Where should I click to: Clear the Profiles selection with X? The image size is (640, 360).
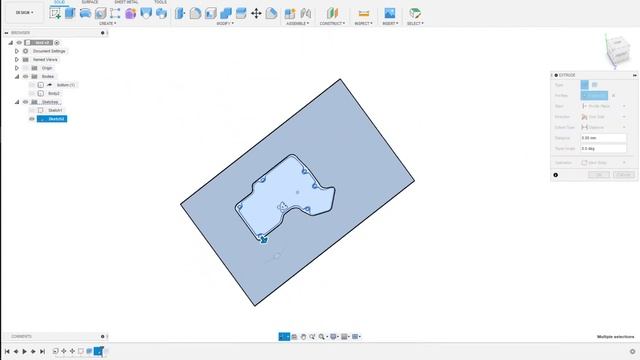(613, 96)
